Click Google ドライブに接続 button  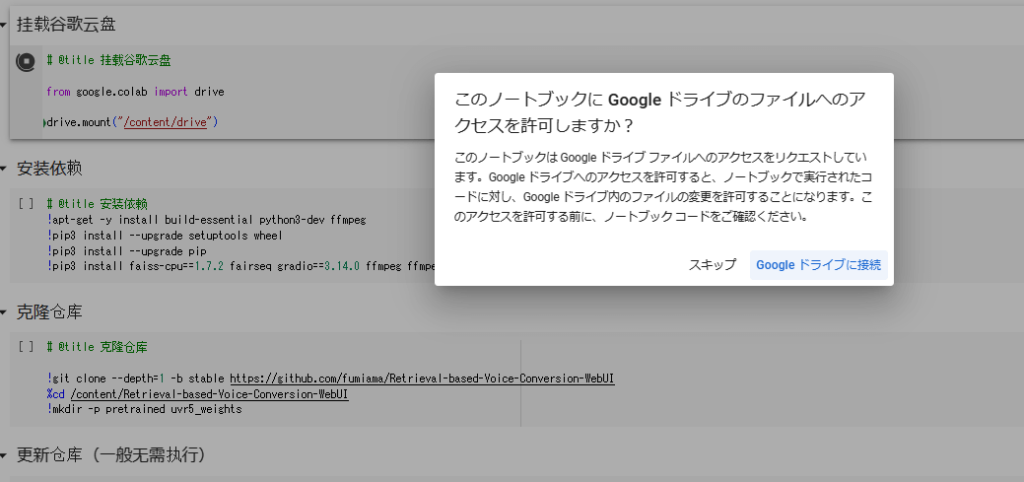coord(818,265)
